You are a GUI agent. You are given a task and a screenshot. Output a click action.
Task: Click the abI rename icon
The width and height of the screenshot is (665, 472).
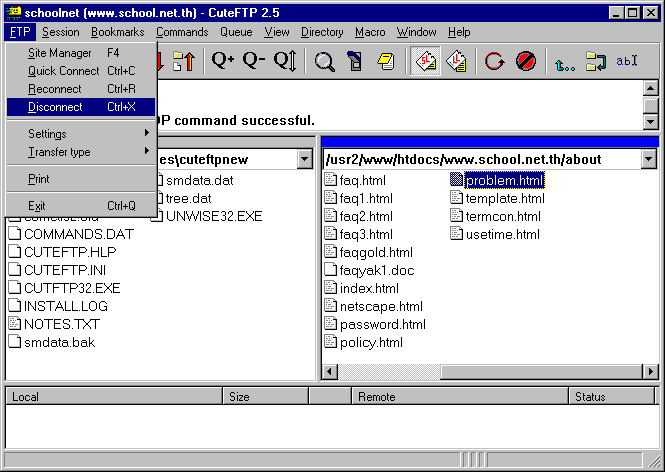pos(627,61)
